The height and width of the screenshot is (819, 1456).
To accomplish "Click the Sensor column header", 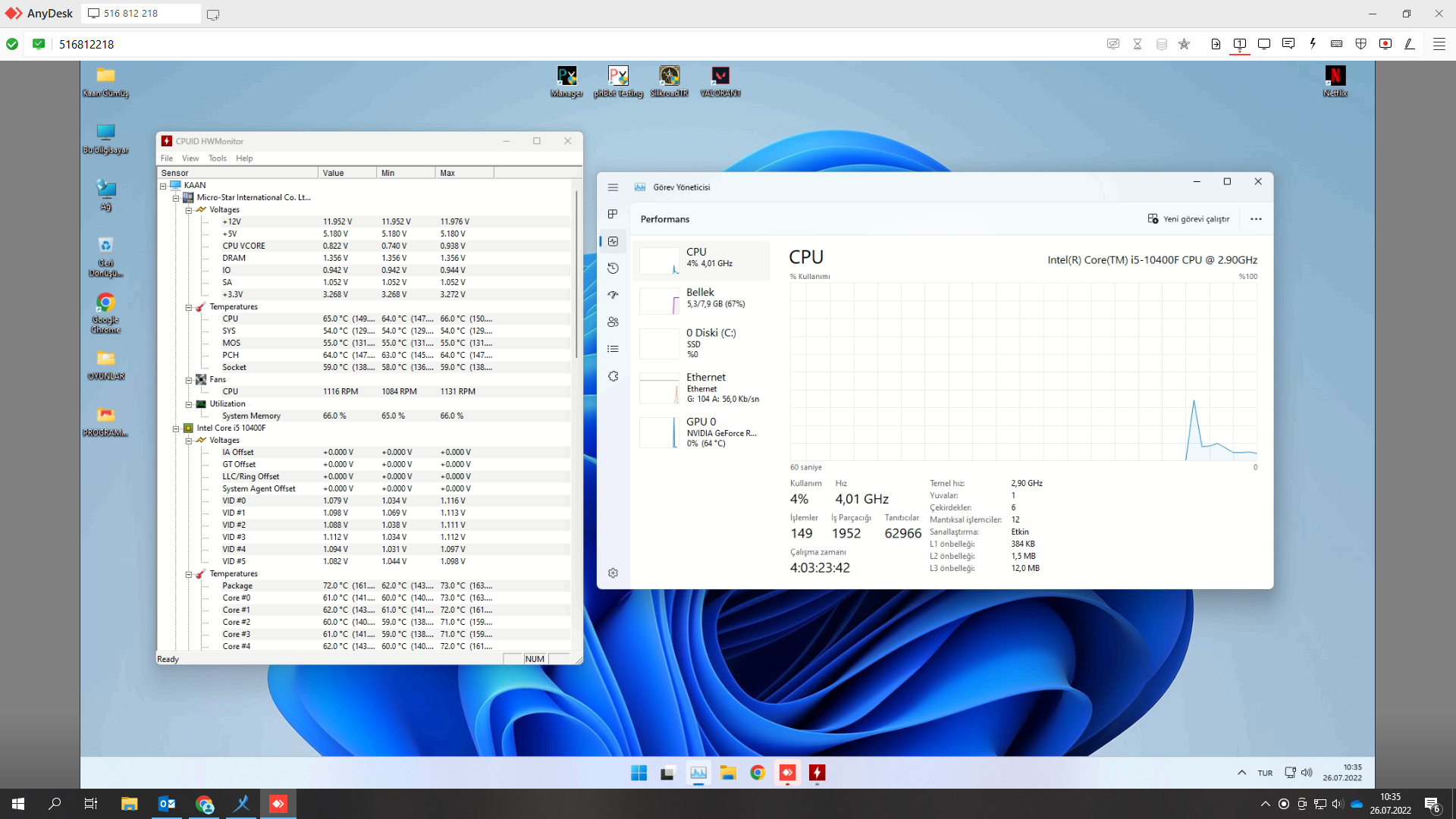I will pos(237,173).
